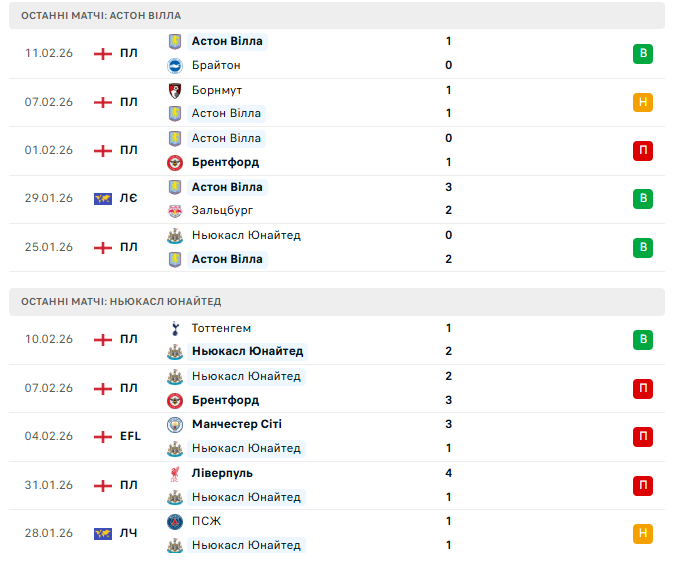
Task: Open Манчестер Сіті team link
Action: point(236,424)
